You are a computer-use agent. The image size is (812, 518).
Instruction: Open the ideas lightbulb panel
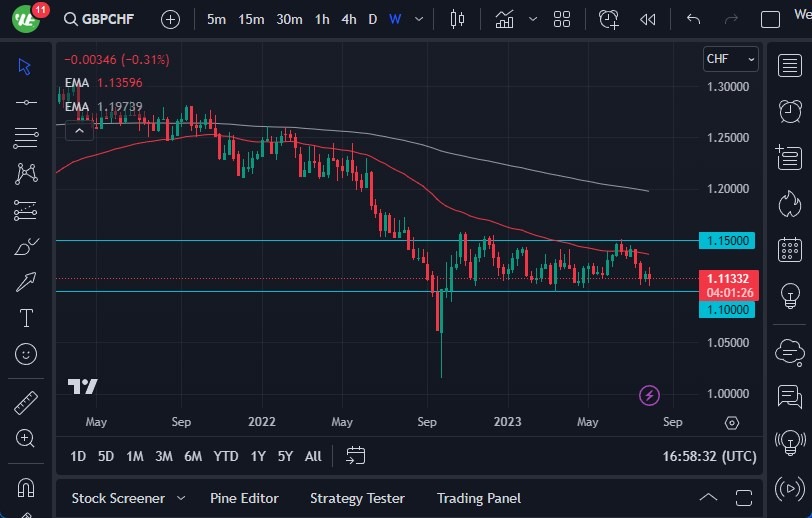click(790, 296)
